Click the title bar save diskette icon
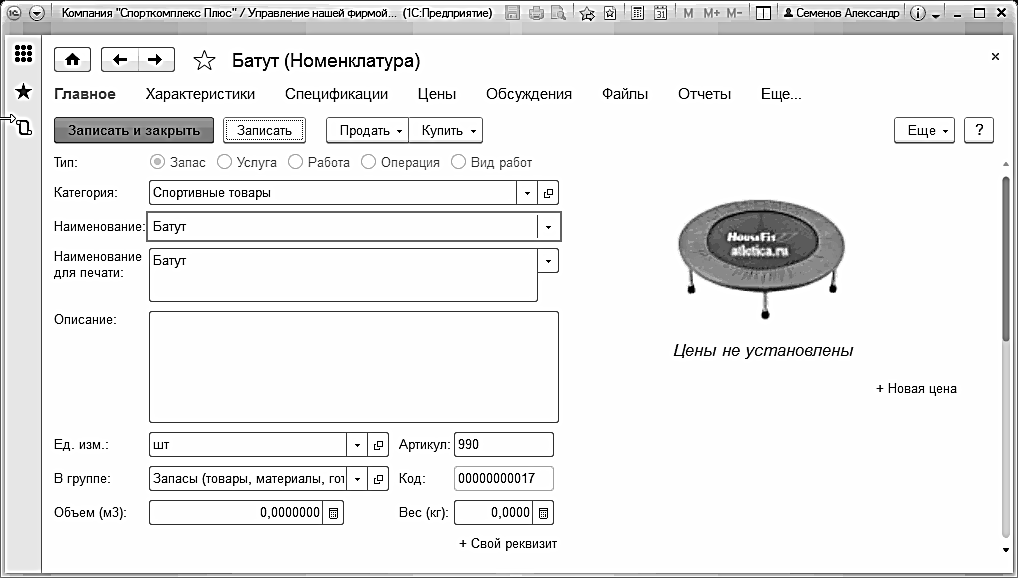This screenshot has height=578, width=1018. (512, 13)
